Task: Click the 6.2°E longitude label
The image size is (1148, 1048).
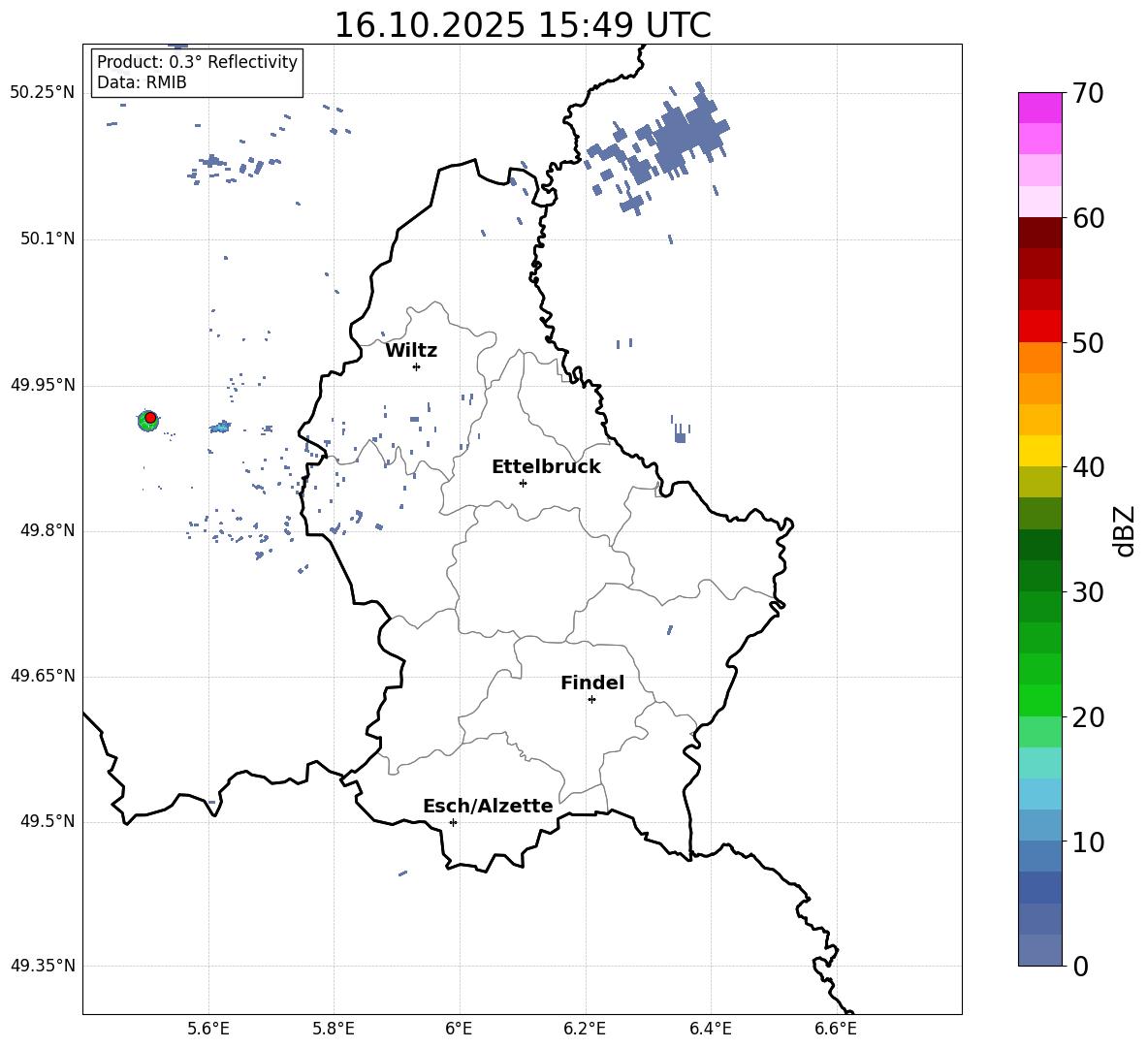Action: [x=585, y=1029]
